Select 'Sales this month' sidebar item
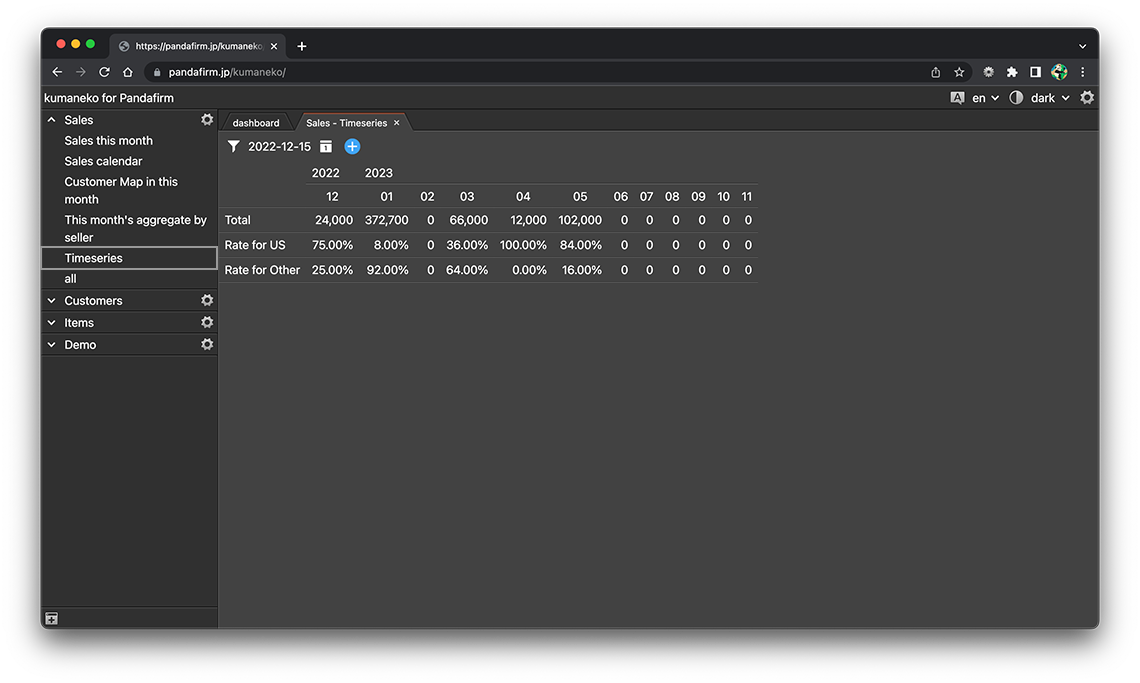This screenshot has width=1140, height=683. click(x=109, y=141)
